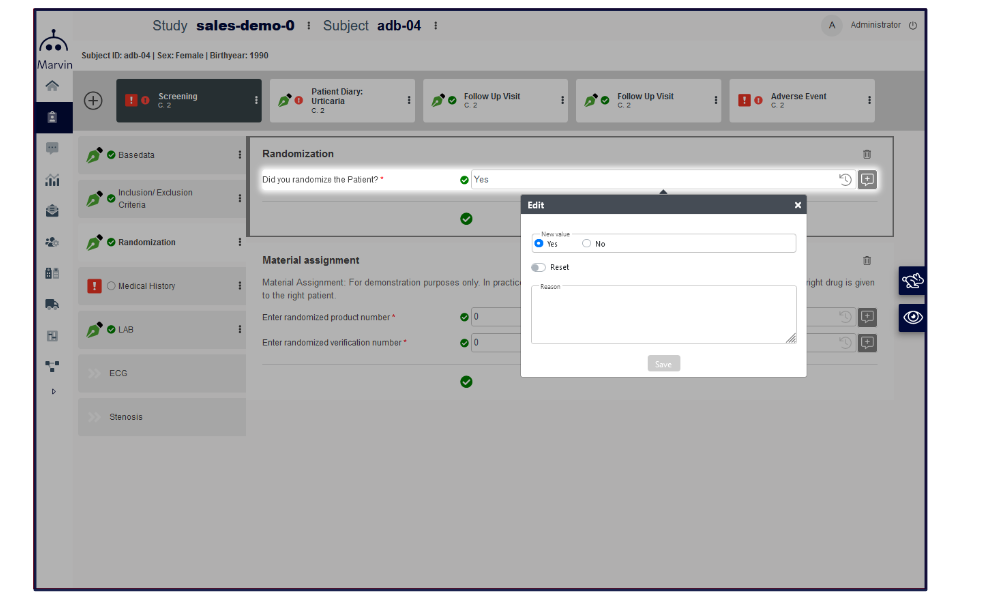Delete Randomization section via trash icon

[x=867, y=155]
